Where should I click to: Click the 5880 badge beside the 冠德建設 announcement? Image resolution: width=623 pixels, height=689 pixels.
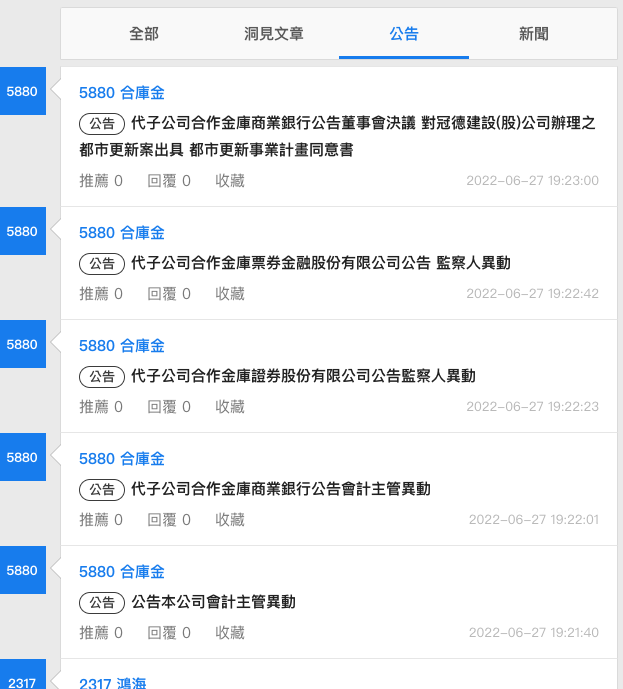[x=22, y=91]
